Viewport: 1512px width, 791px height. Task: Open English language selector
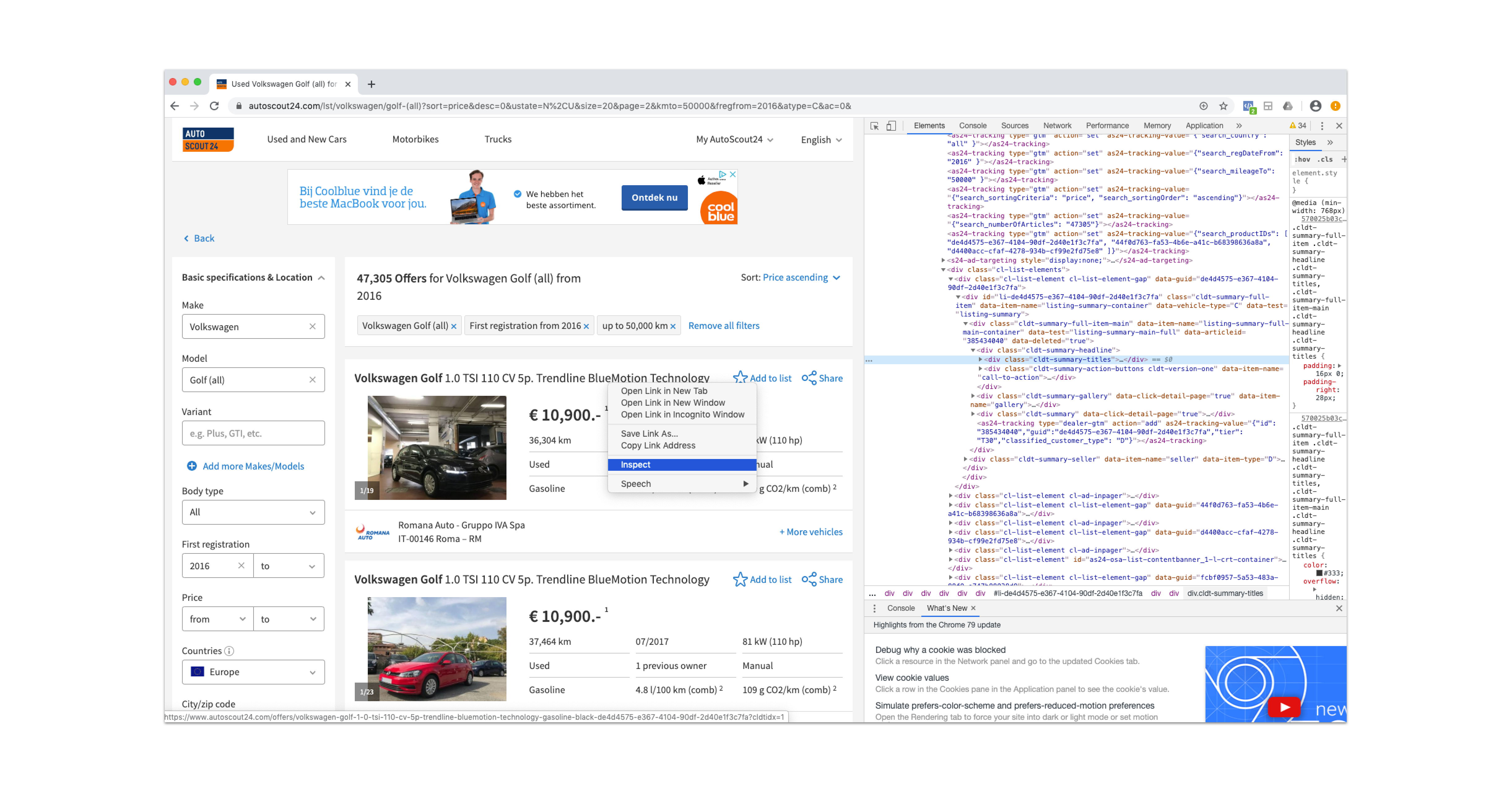821,140
